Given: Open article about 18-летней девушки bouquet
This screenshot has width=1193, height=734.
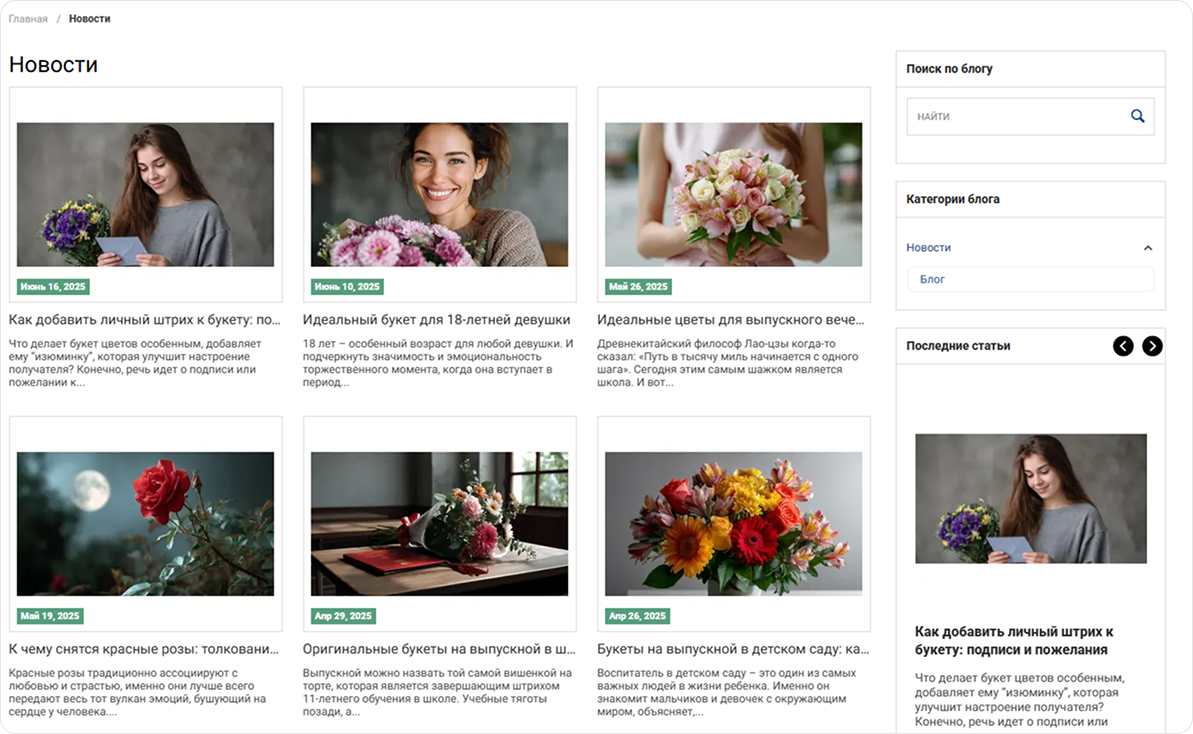Looking at the screenshot, I should coord(436,320).
